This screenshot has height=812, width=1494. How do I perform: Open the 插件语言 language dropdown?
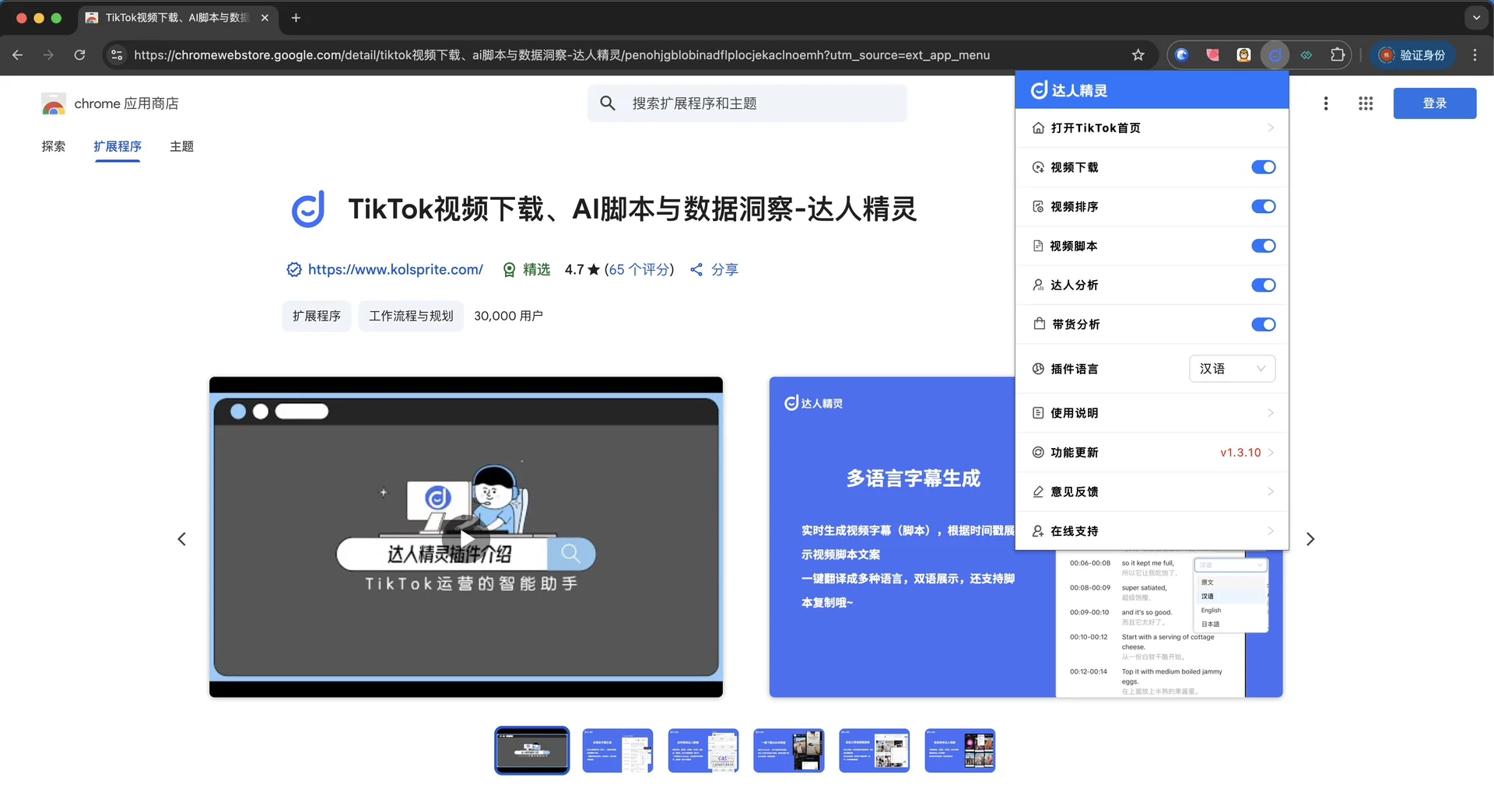coord(1232,368)
